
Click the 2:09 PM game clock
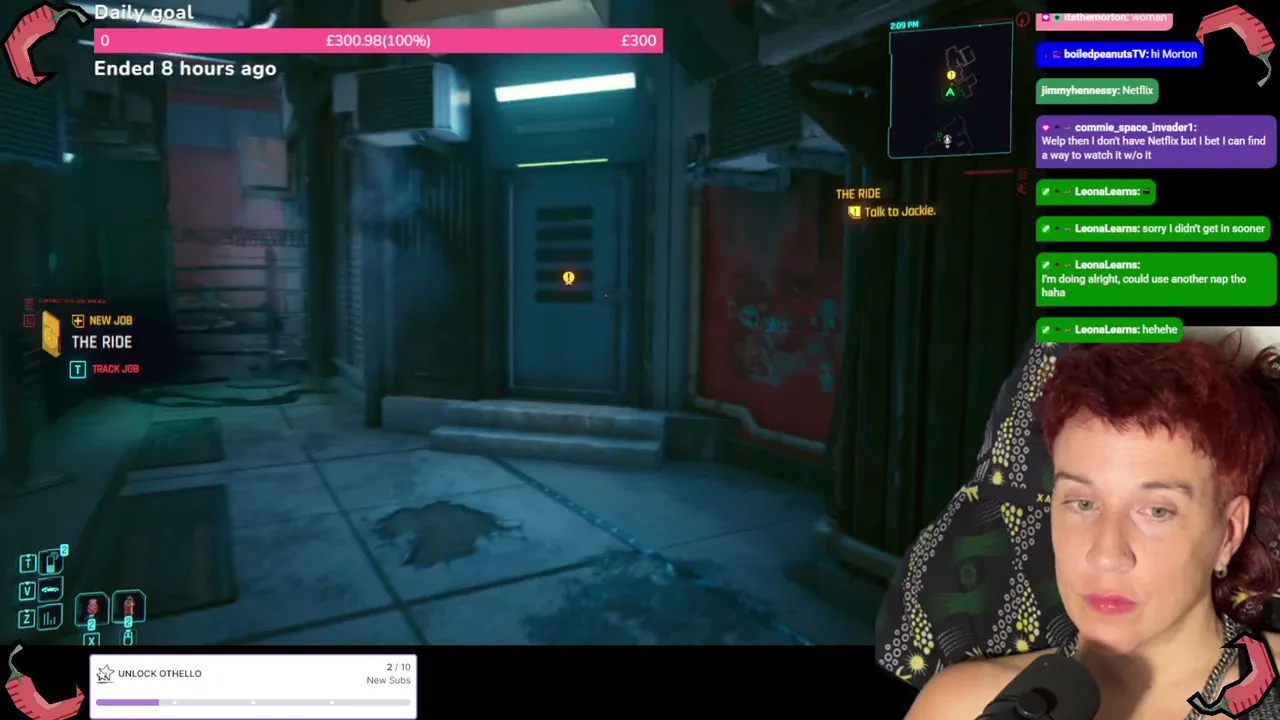905,23
